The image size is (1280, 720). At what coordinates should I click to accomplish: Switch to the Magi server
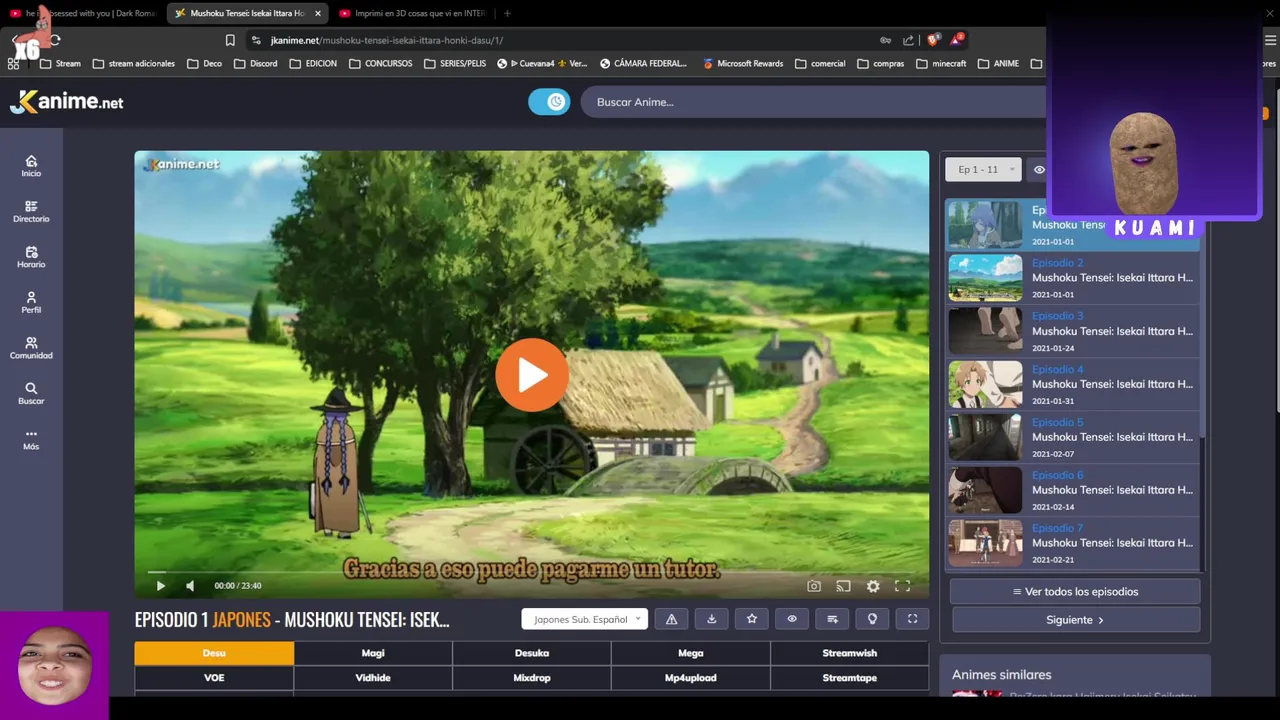[373, 653]
